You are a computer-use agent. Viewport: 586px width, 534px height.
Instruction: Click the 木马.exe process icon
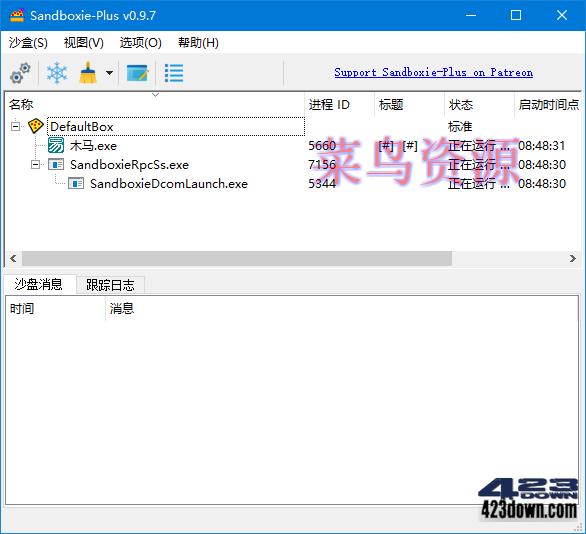[56, 145]
